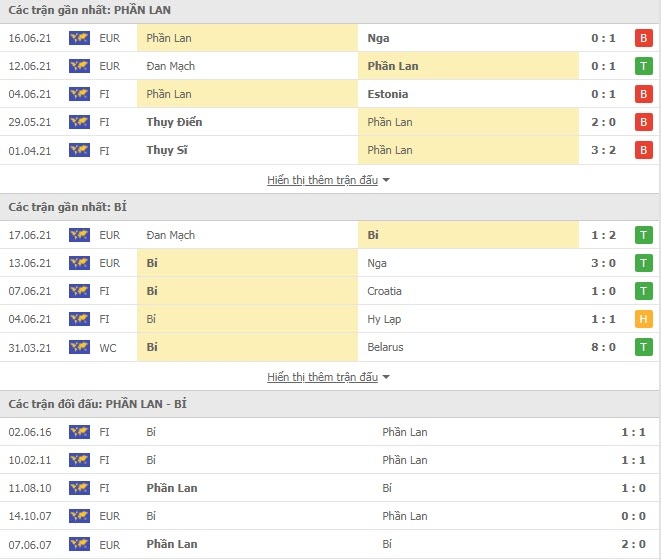This screenshot has width=661, height=560.
Task: Click the Các trận đối đầu: PHẦN LAN - BỈ section header
Action: [330, 404]
